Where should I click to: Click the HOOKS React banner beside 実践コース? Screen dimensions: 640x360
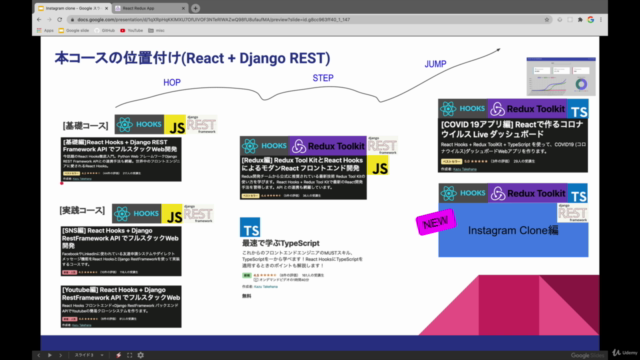137,213
